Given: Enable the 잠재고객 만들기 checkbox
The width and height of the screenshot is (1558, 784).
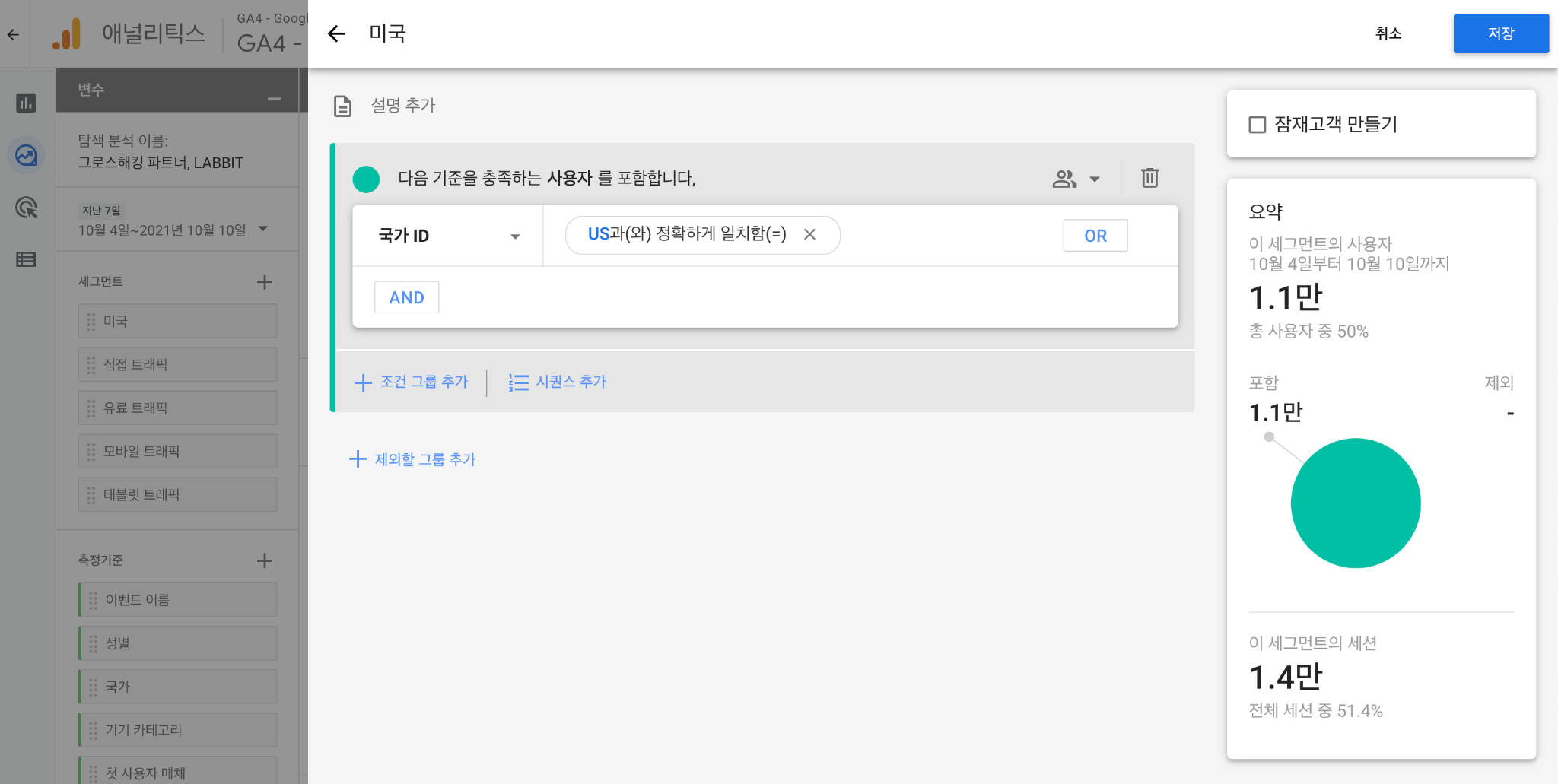Looking at the screenshot, I should (x=1258, y=125).
